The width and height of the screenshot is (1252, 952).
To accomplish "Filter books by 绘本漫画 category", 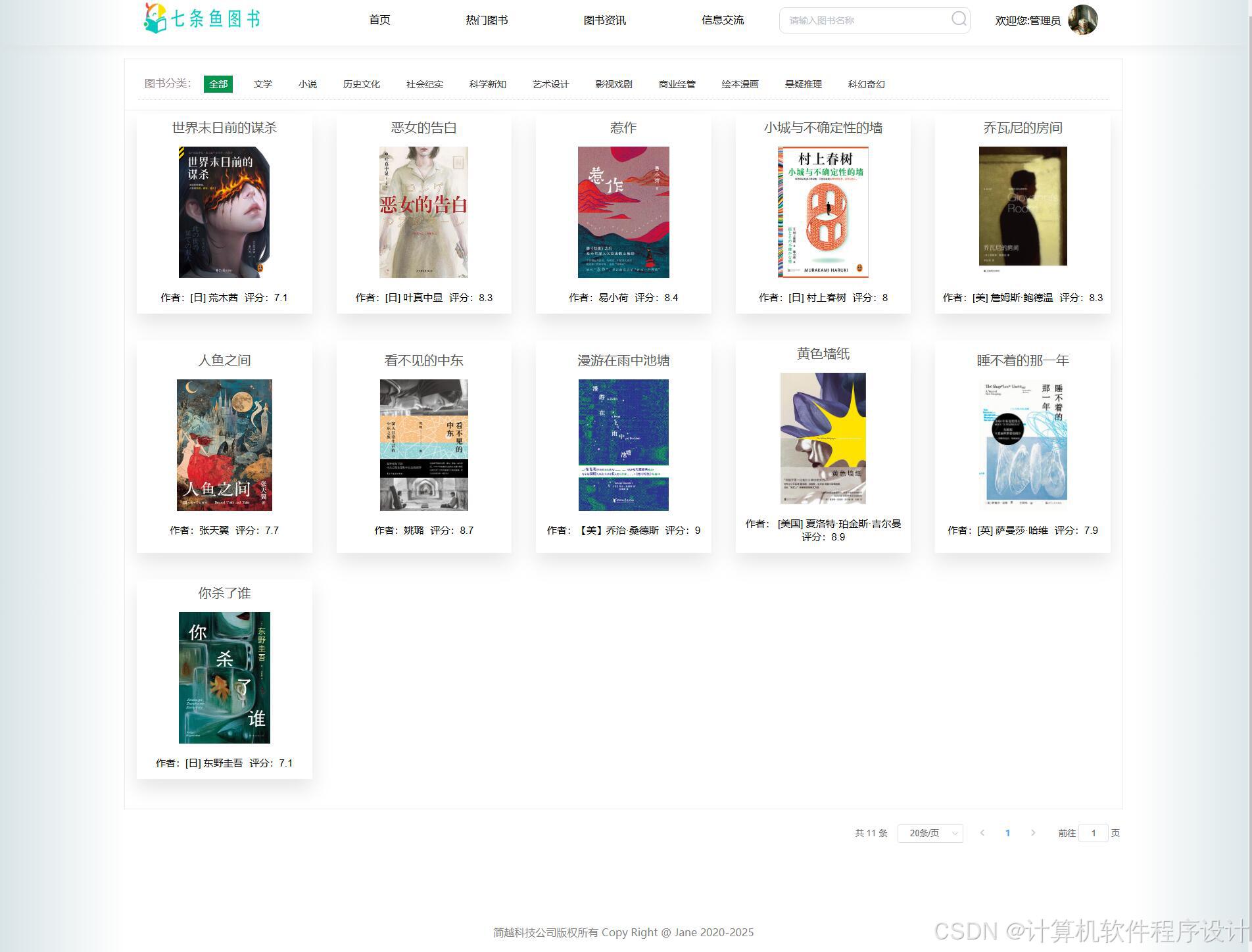I will pos(740,84).
